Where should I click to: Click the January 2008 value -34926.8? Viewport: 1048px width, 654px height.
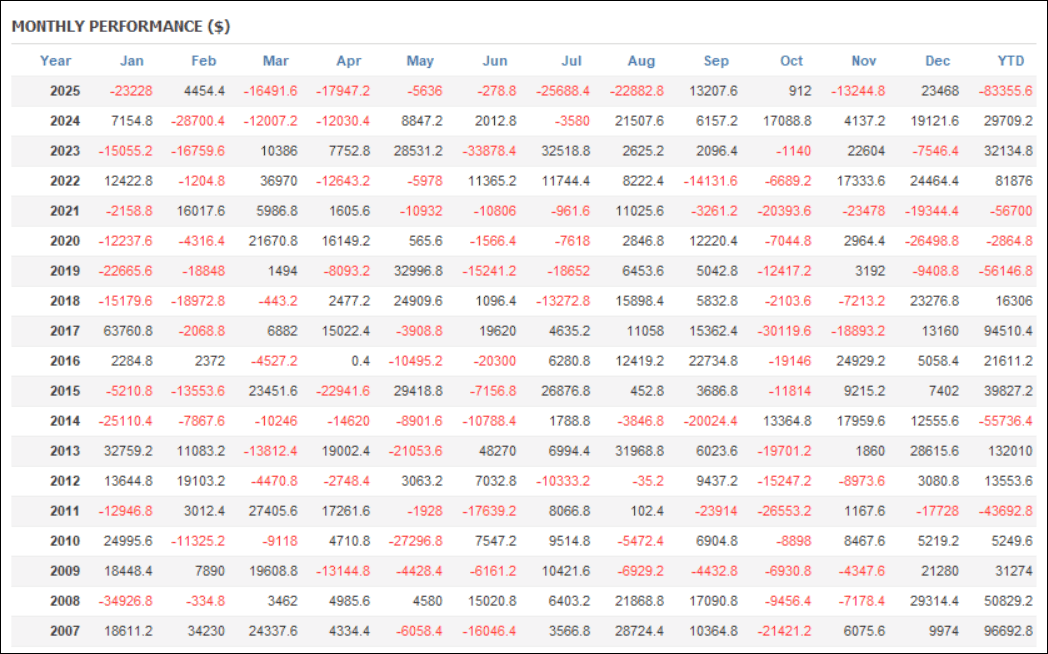128,603
